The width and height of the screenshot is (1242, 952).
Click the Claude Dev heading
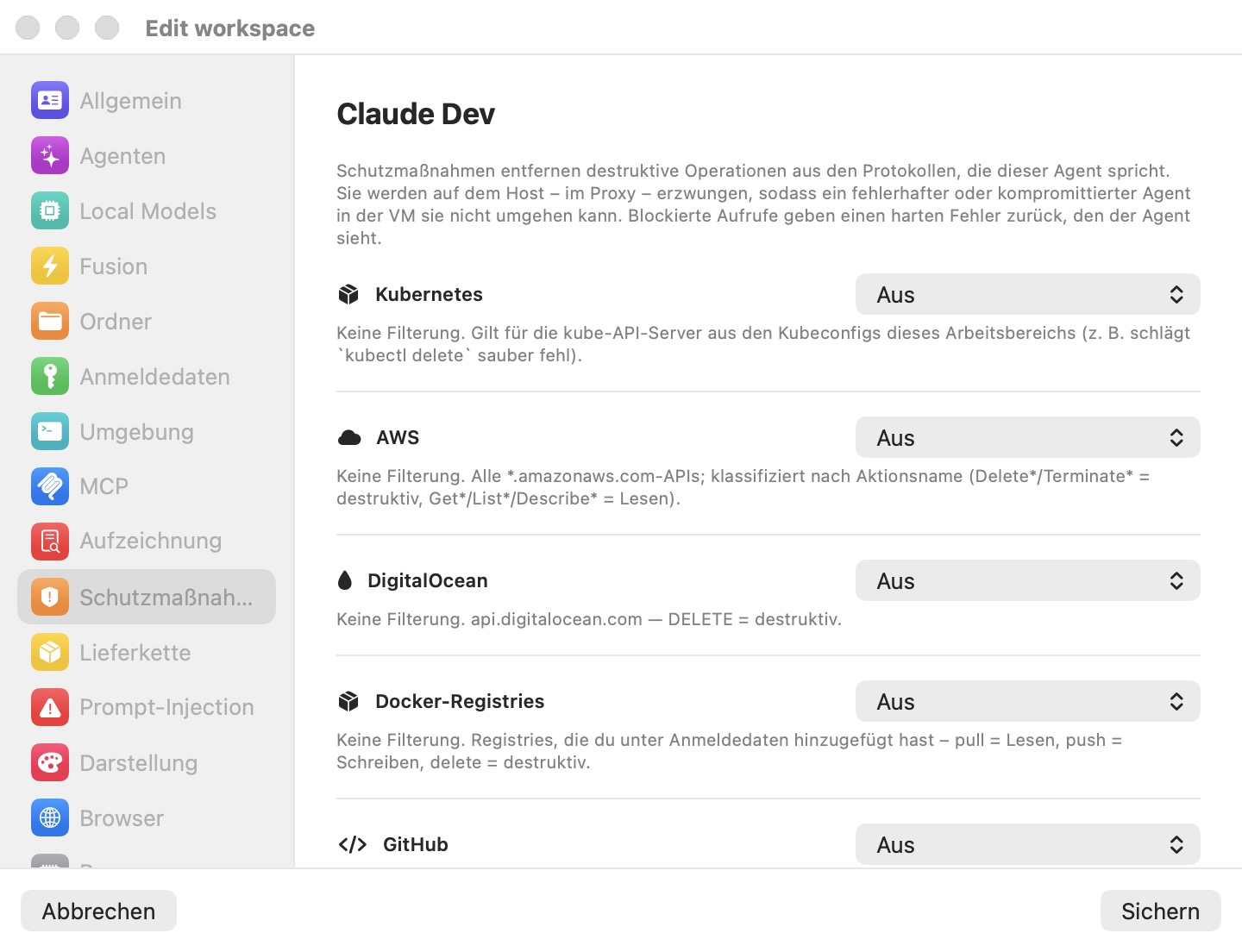416,114
